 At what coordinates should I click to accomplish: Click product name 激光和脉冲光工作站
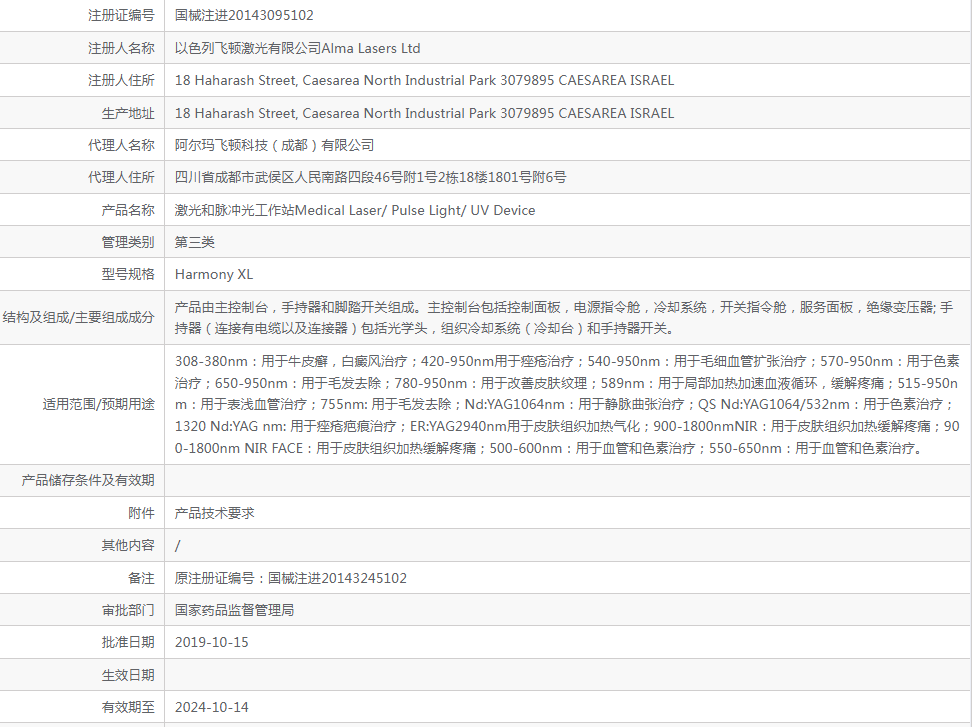coord(234,211)
